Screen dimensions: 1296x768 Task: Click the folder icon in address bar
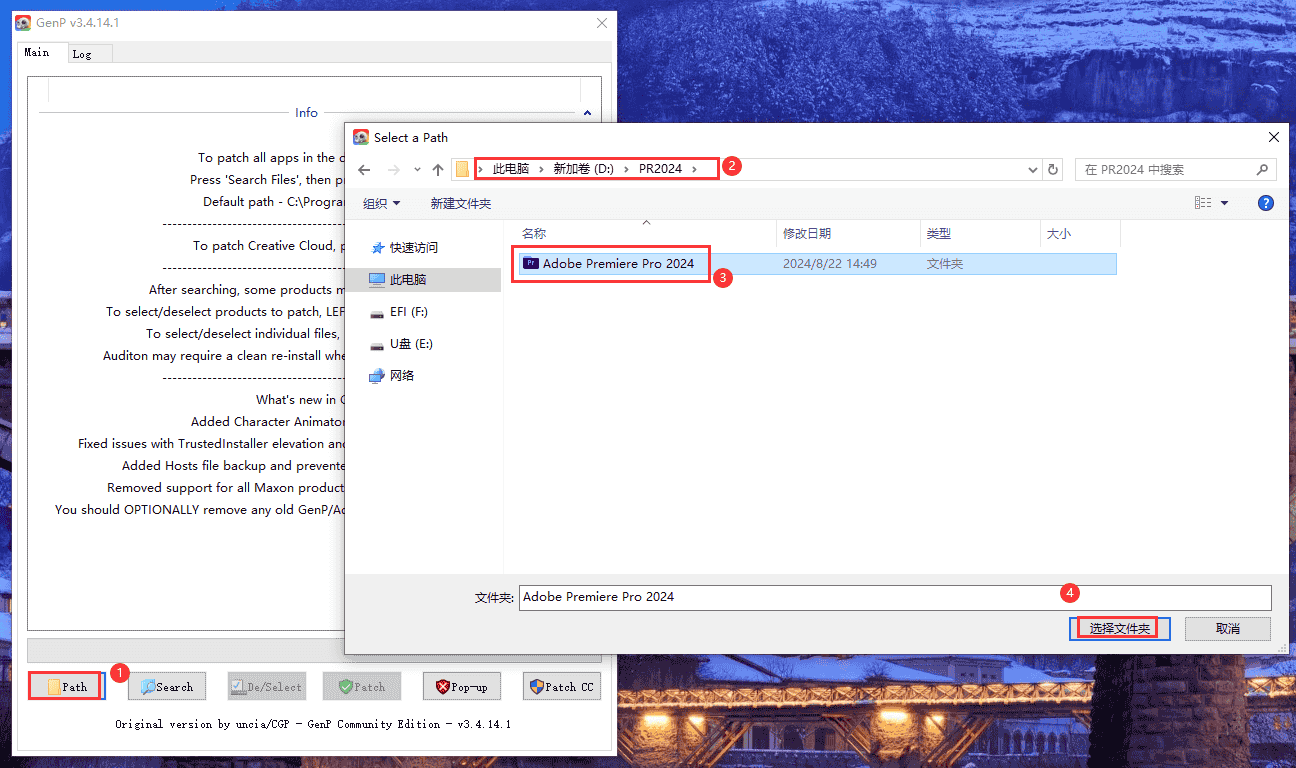coord(462,169)
